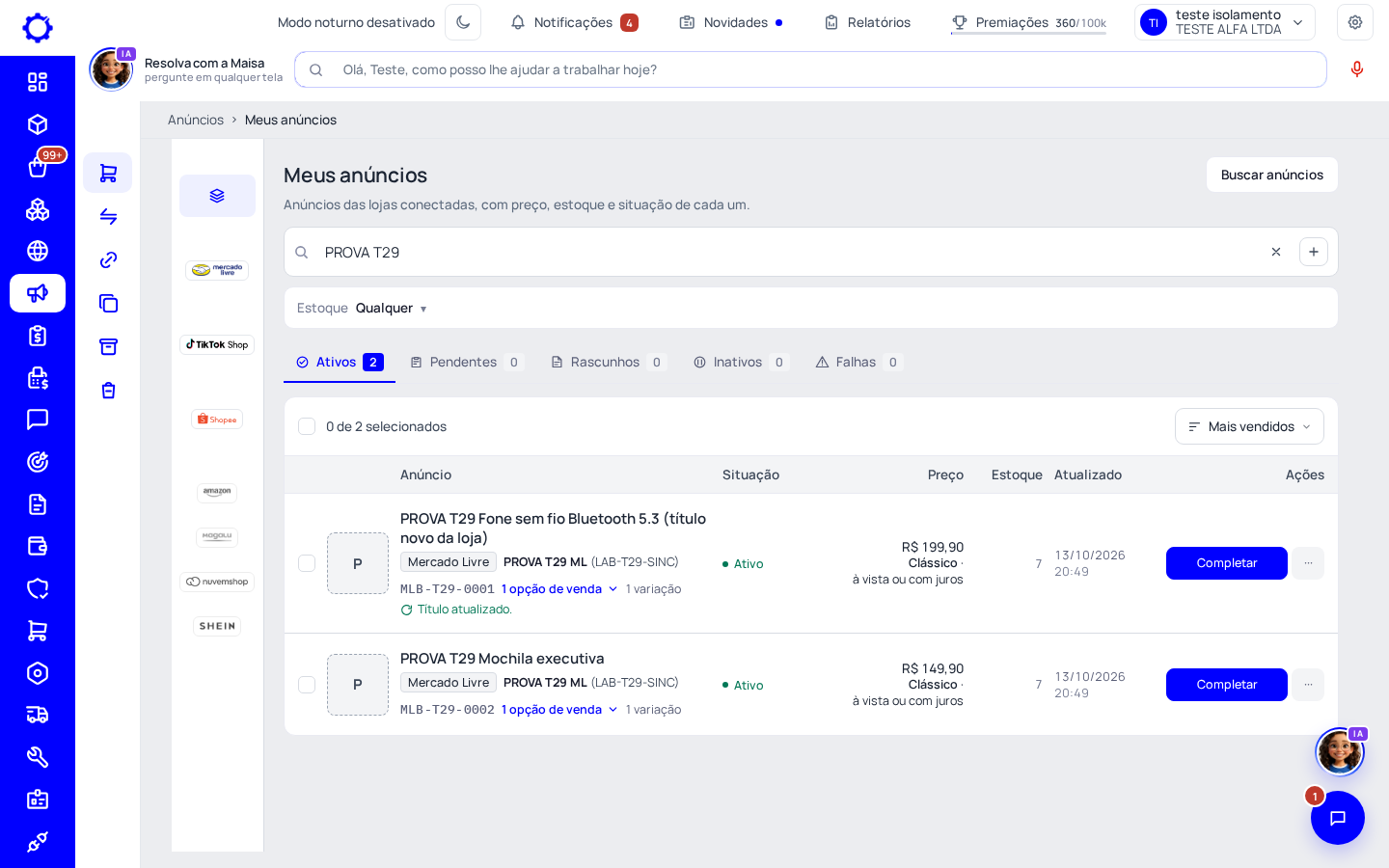Expand teste isolamento account dropdown
The image size is (1389, 868).
tap(1224, 22)
